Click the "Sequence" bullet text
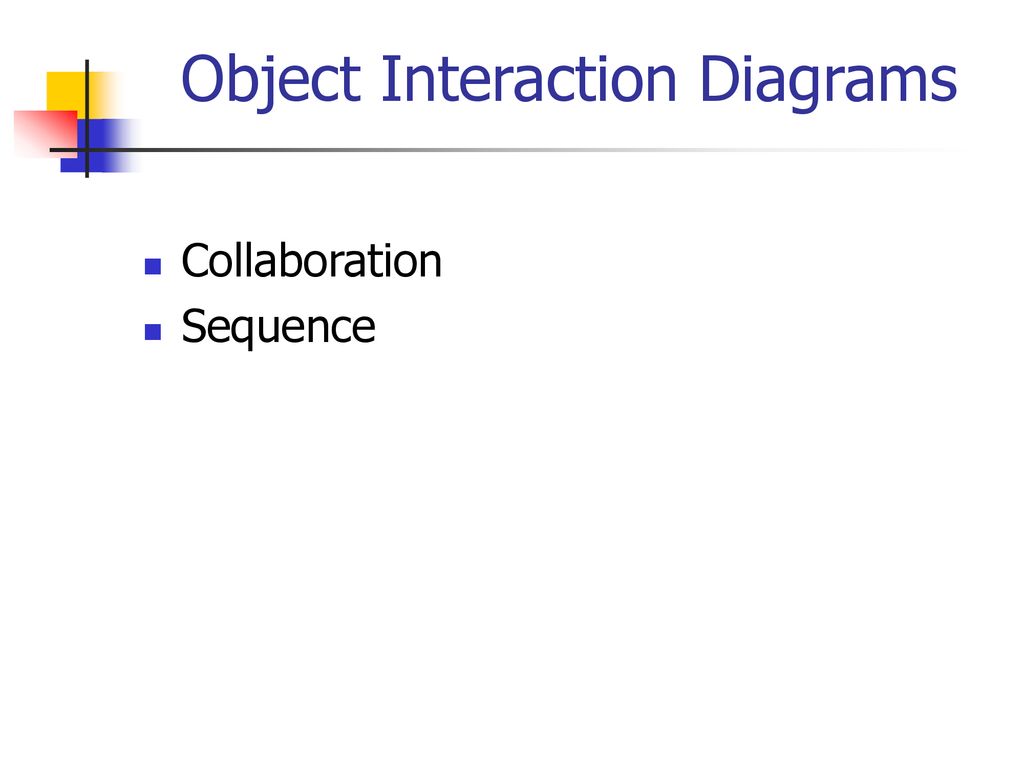Image resolution: width=1024 pixels, height=768 pixels. [278, 327]
